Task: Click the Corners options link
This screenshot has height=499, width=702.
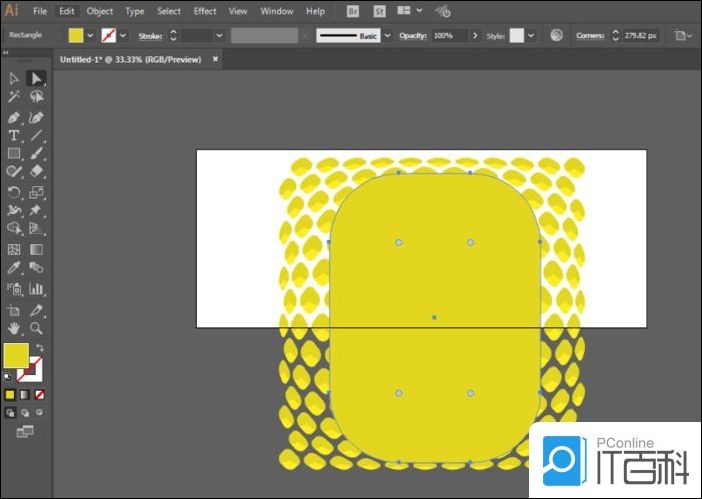Action: pos(590,35)
